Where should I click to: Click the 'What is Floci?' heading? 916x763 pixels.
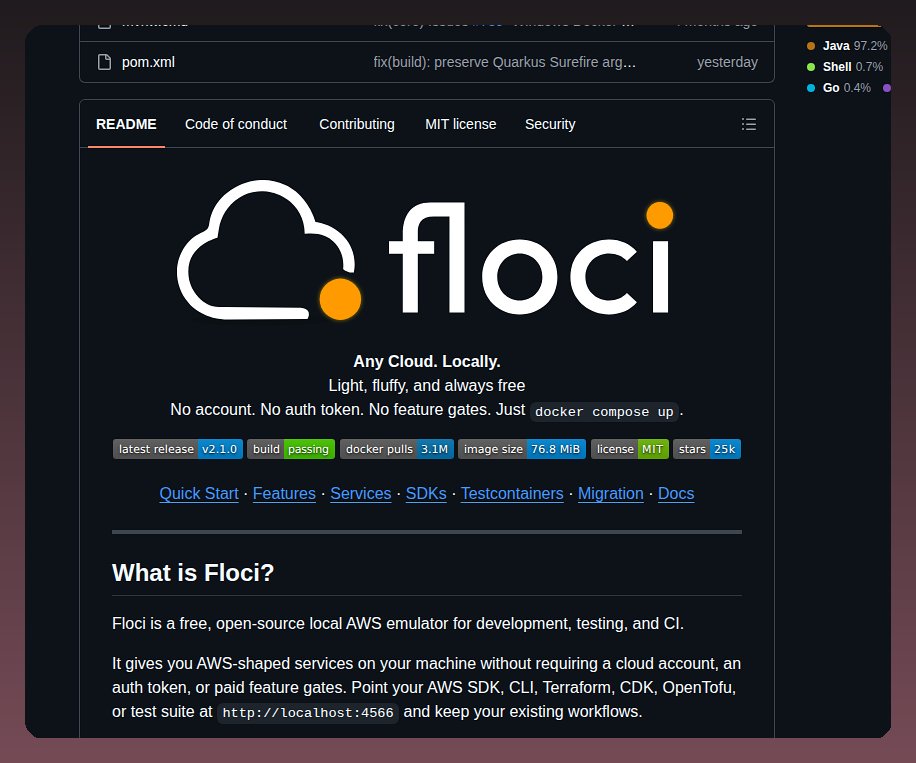[x=193, y=573]
